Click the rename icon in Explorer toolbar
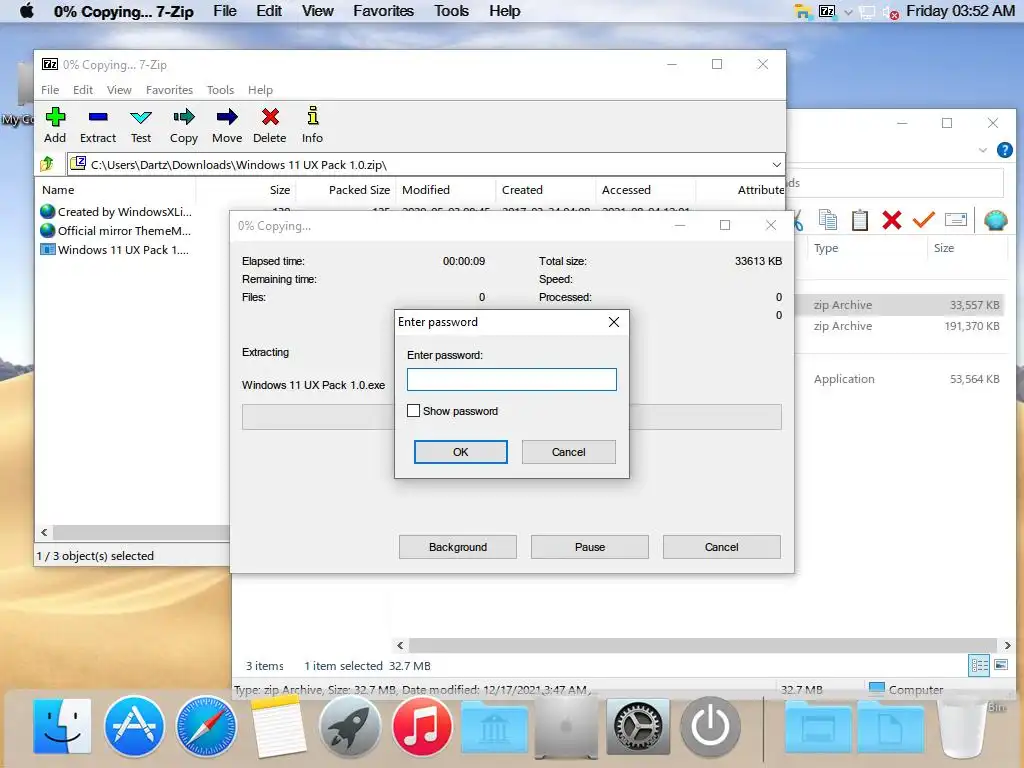Screen dimensions: 1024x768 pyautogui.click(x=955, y=219)
